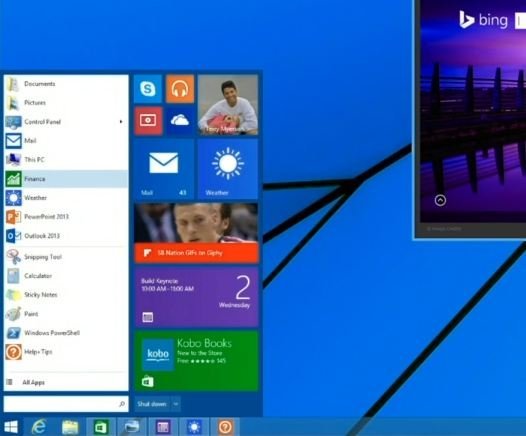
Task: Click the Windows Start button
Action: pyautogui.click(x=11, y=427)
